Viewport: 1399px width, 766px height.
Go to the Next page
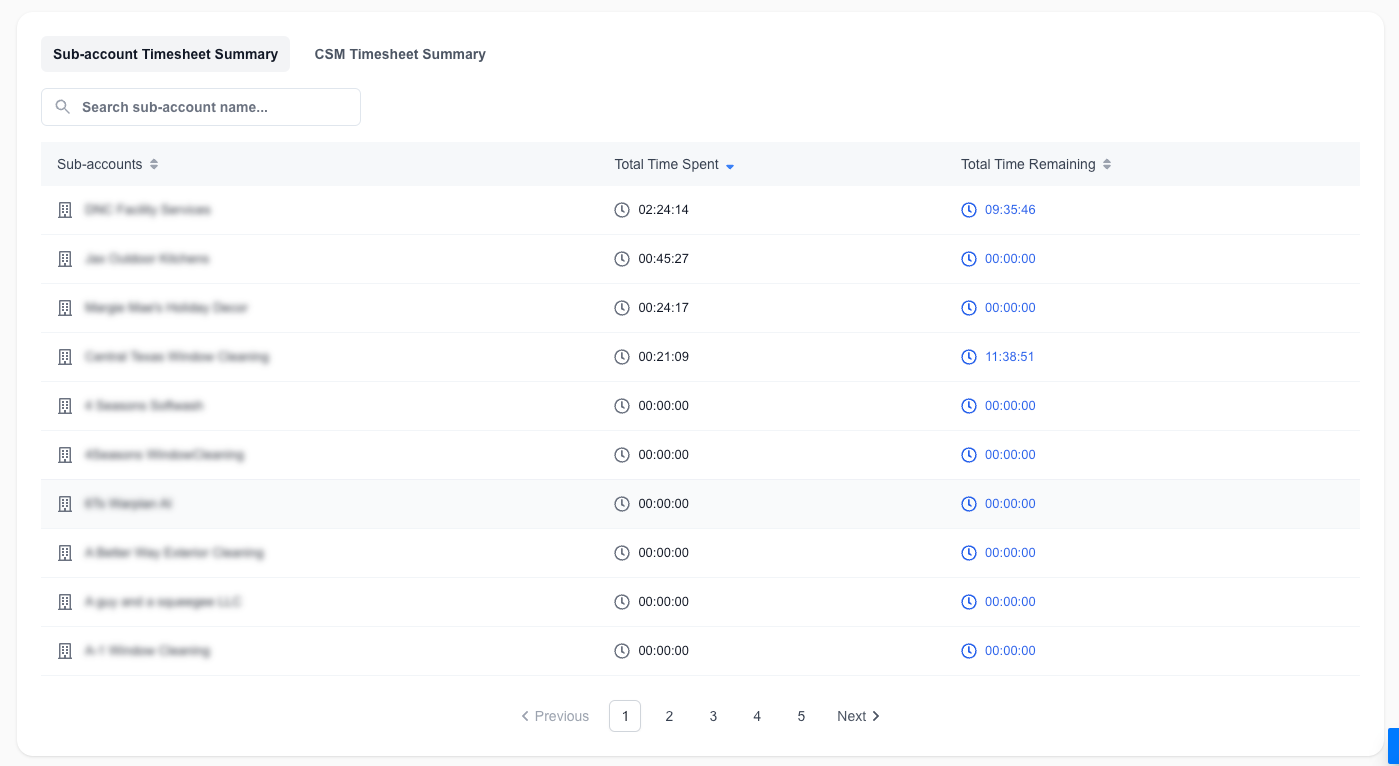859,716
